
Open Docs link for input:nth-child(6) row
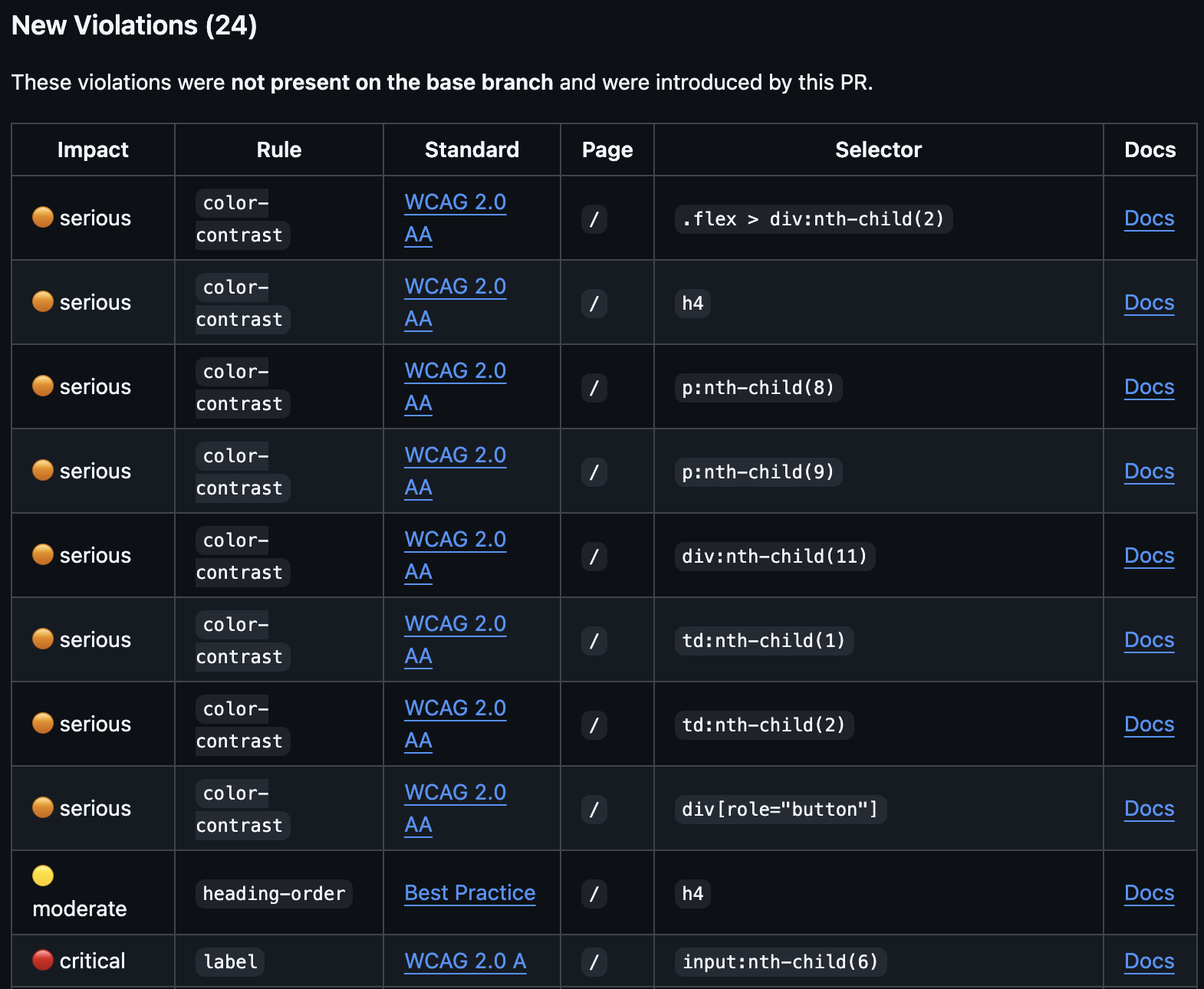(1149, 961)
